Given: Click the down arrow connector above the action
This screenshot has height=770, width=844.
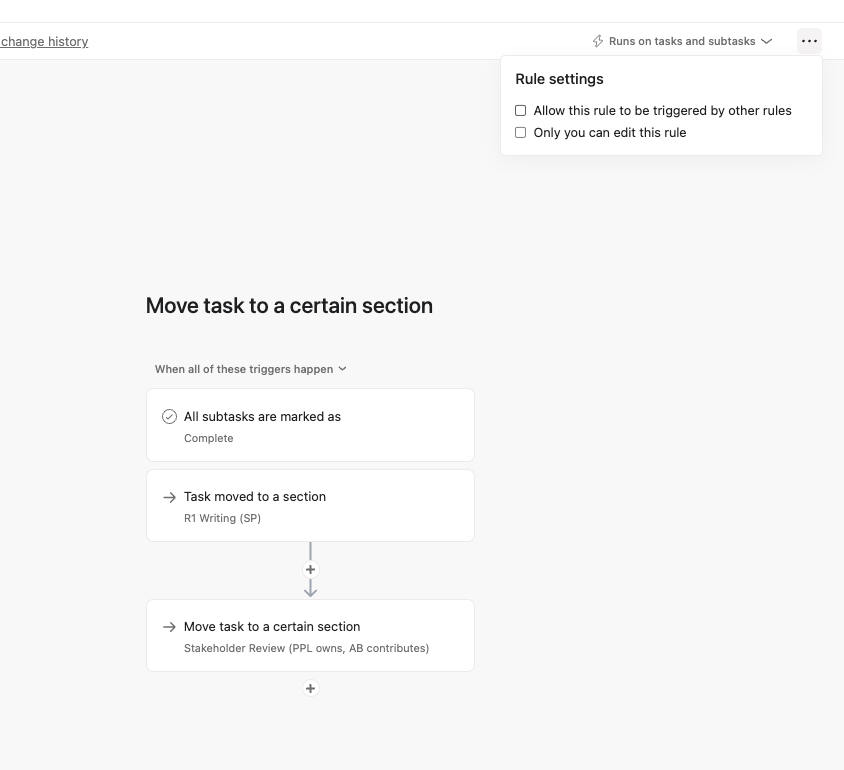Looking at the screenshot, I should click(310, 589).
